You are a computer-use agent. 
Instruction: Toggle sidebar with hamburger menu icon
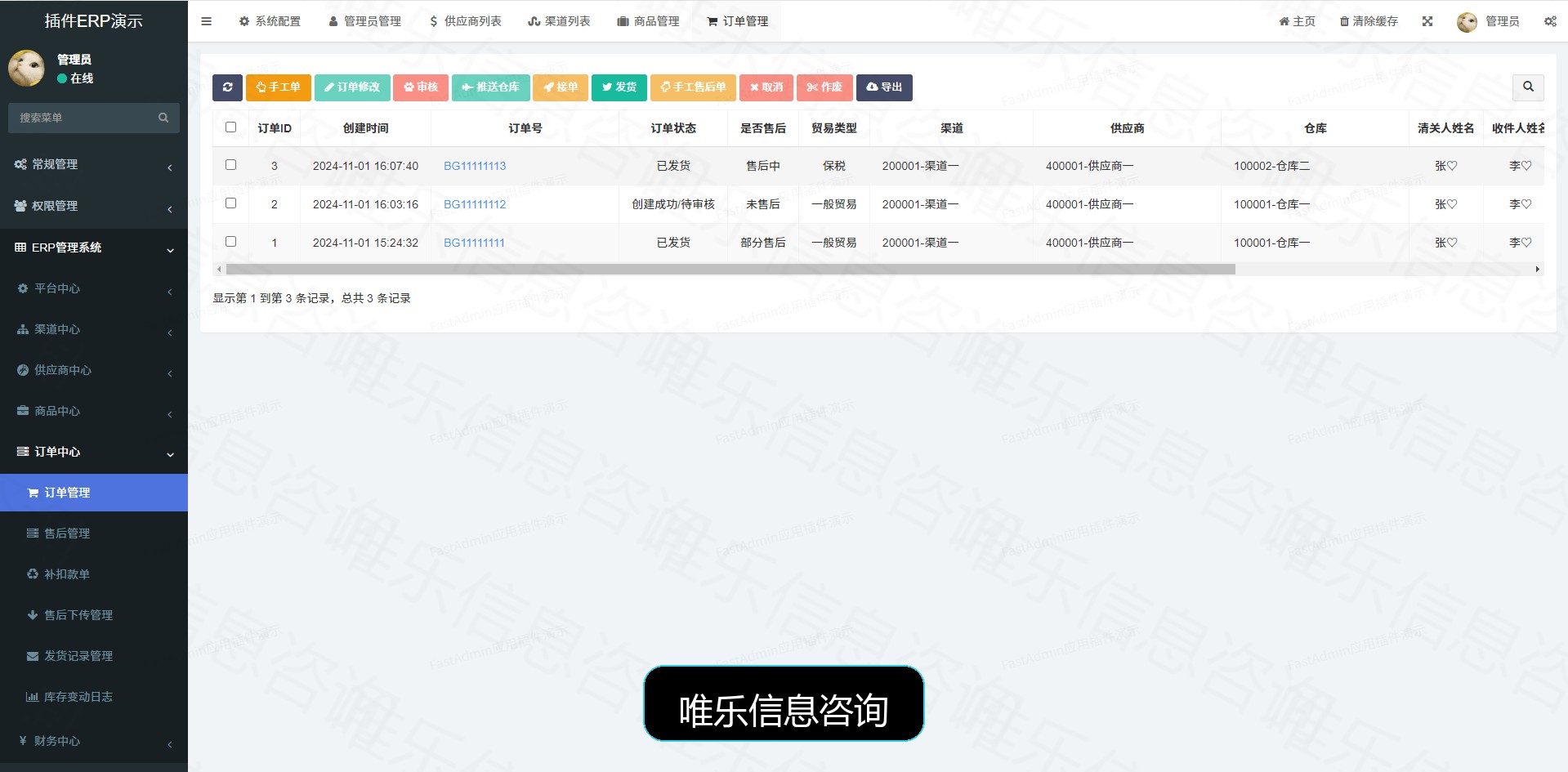[x=206, y=21]
